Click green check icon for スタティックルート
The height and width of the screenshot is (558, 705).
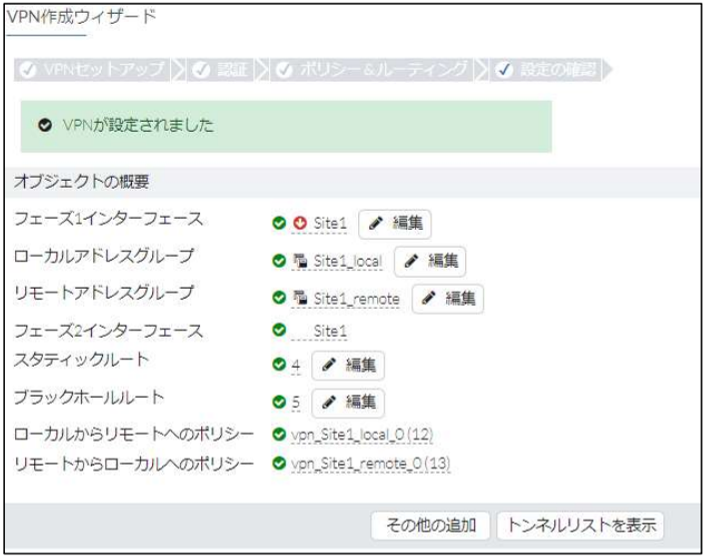[x=279, y=364]
